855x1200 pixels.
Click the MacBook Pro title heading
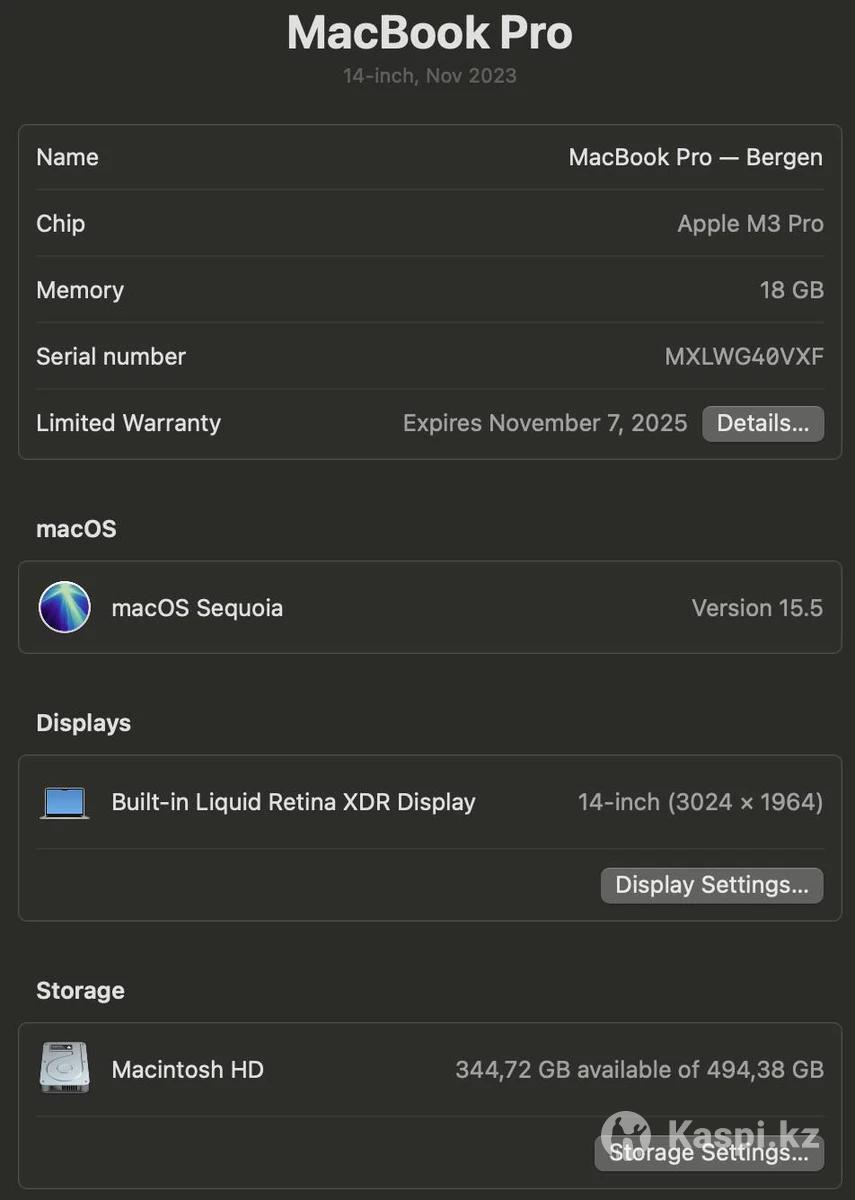point(430,33)
